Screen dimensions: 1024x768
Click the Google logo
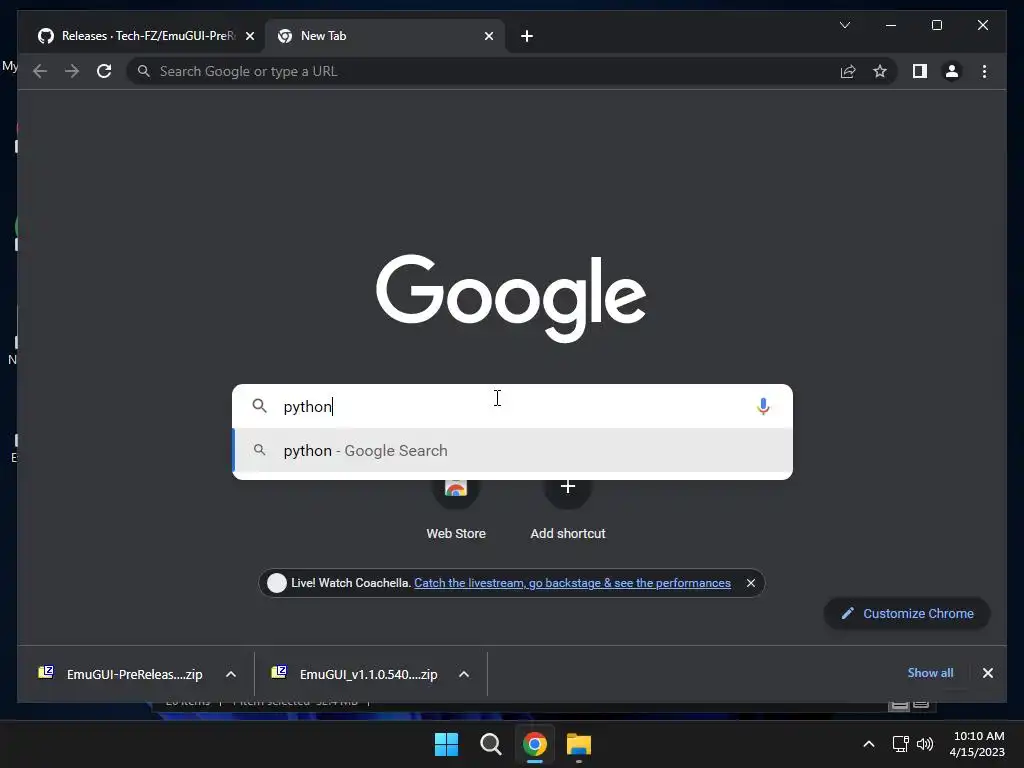click(511, 298)
